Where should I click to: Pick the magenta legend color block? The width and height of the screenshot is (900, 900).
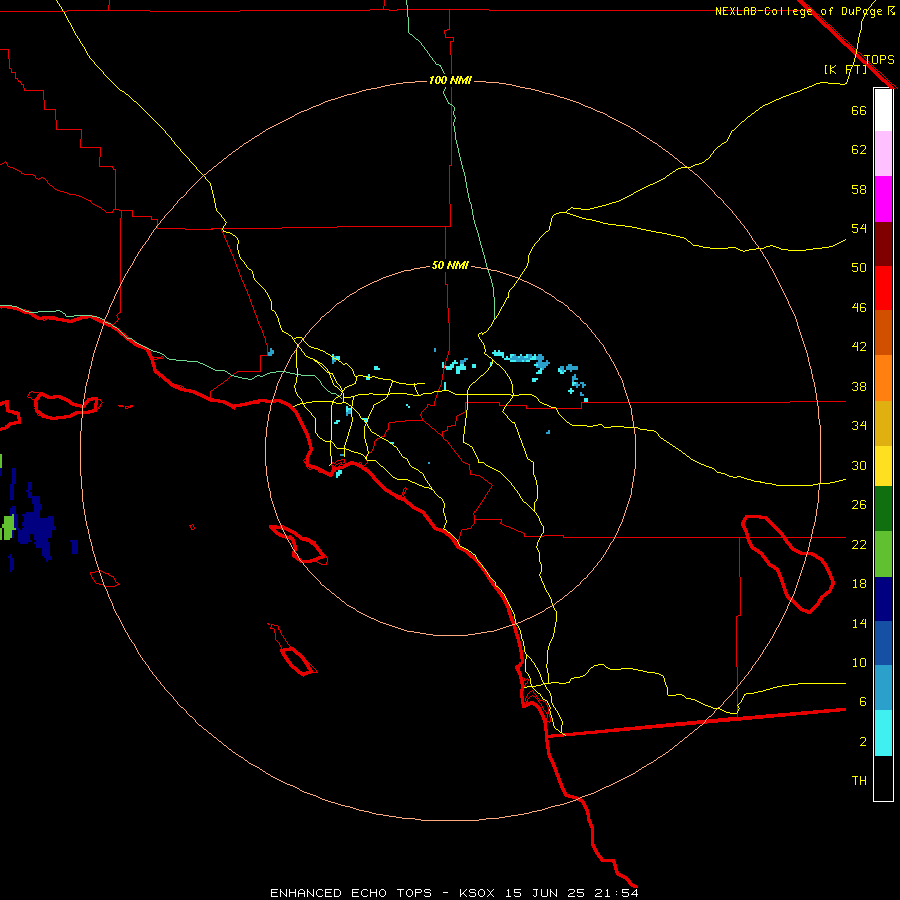click(x=883, y=199)
